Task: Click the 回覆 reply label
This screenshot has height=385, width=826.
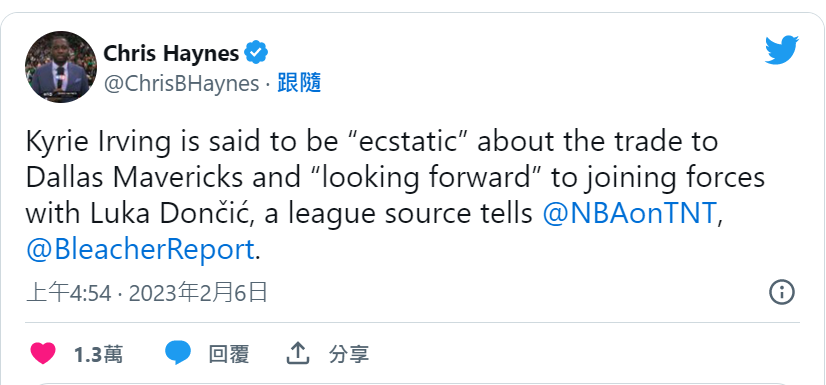Action: (x=229, y=354)
